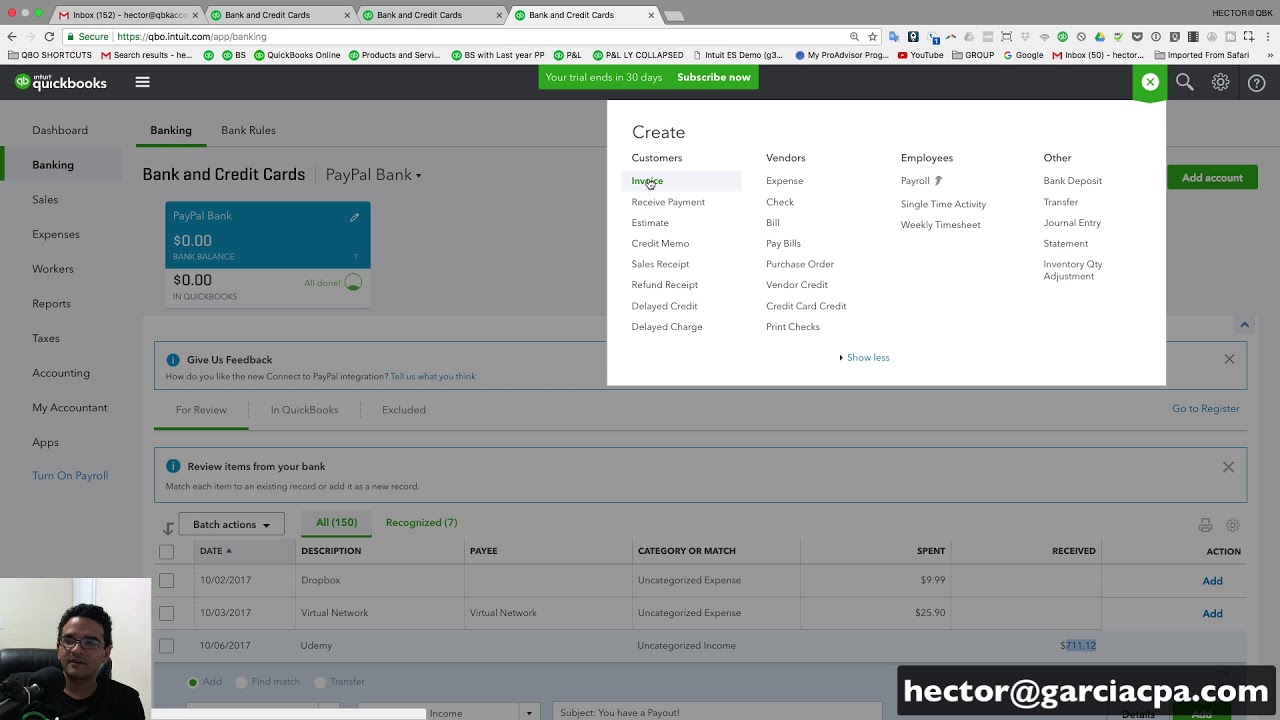
Task: Reload the page in browser
Action: coord(49,36)
